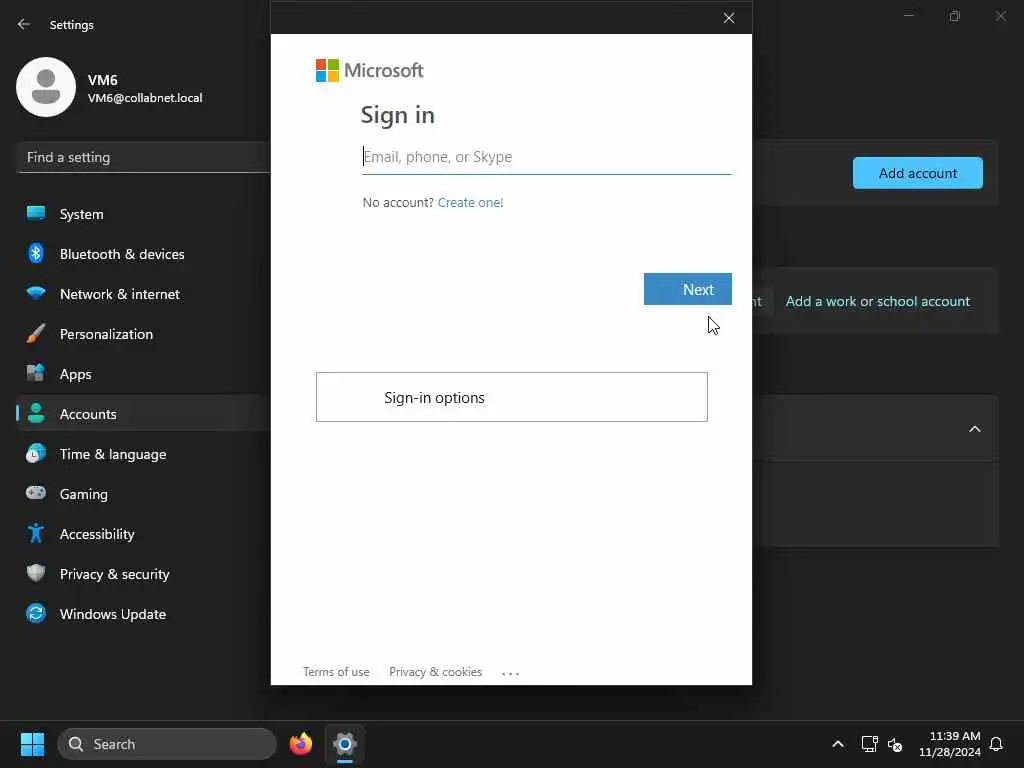Open Privacy & cookies link
The height and width of the screenshot is (768, 1024).
coord(436,671)
